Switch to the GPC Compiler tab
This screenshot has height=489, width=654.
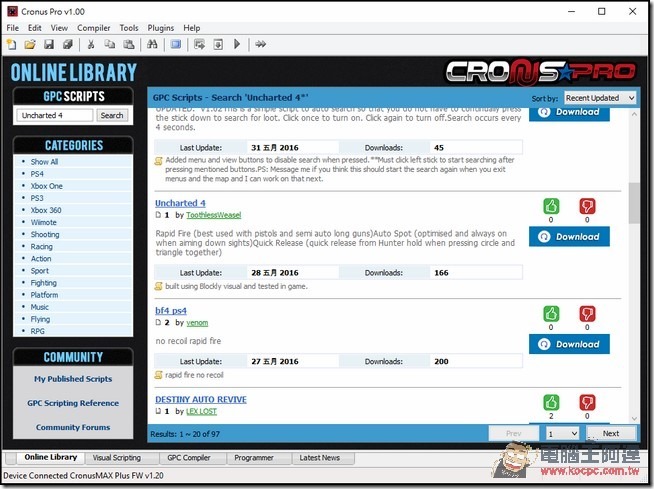(189, 458)
